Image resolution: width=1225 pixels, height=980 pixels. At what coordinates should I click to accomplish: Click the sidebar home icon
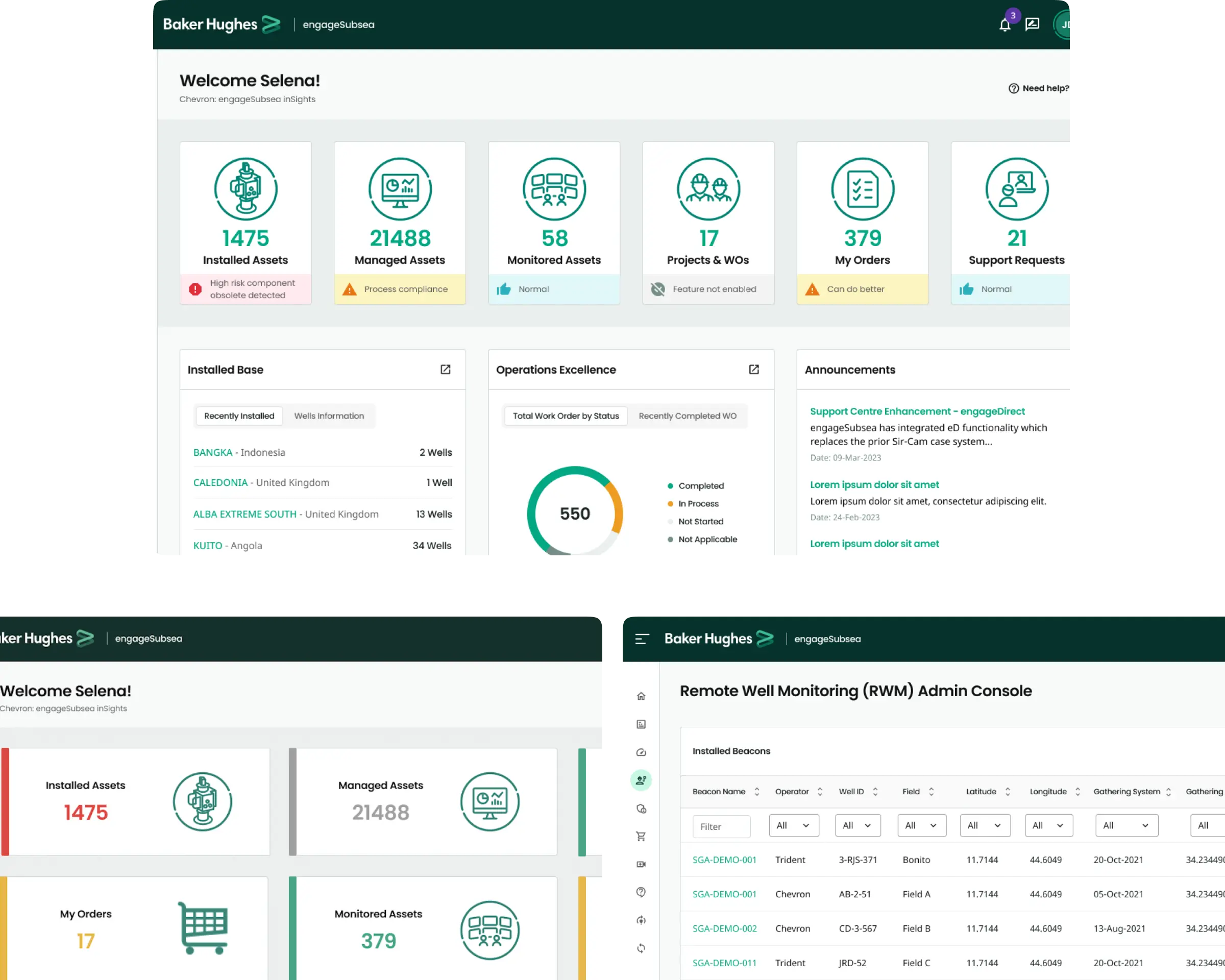tap(641, 696)
